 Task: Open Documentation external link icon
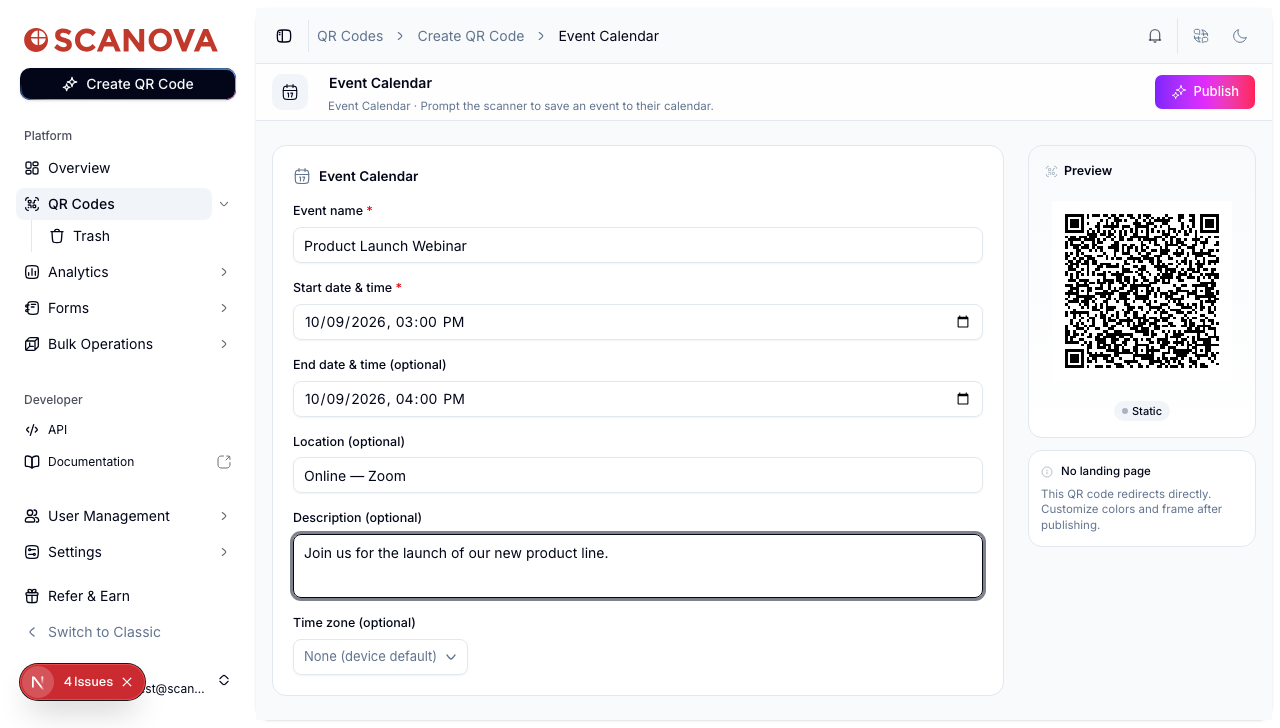tap(224, 462)
